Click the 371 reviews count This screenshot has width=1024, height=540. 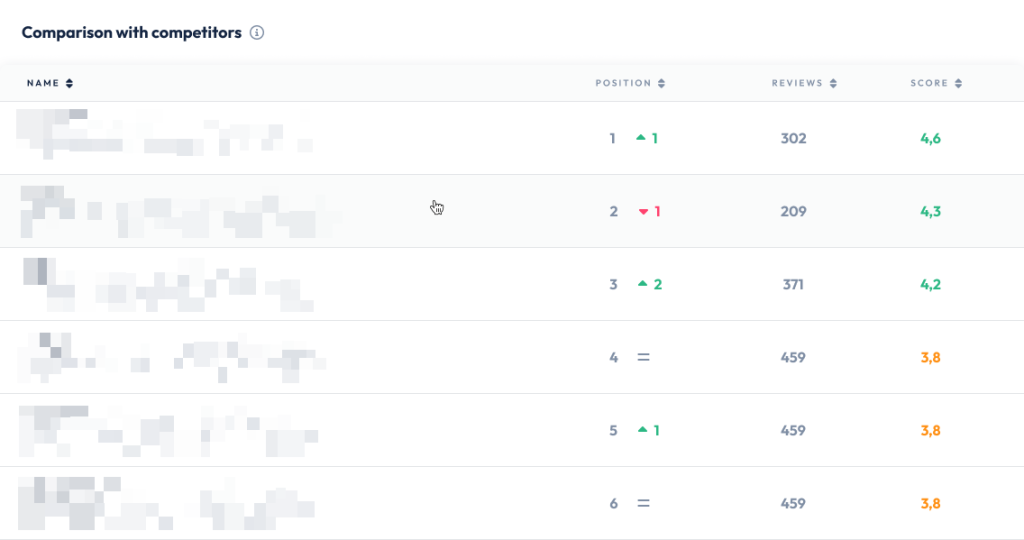[793, 285]
